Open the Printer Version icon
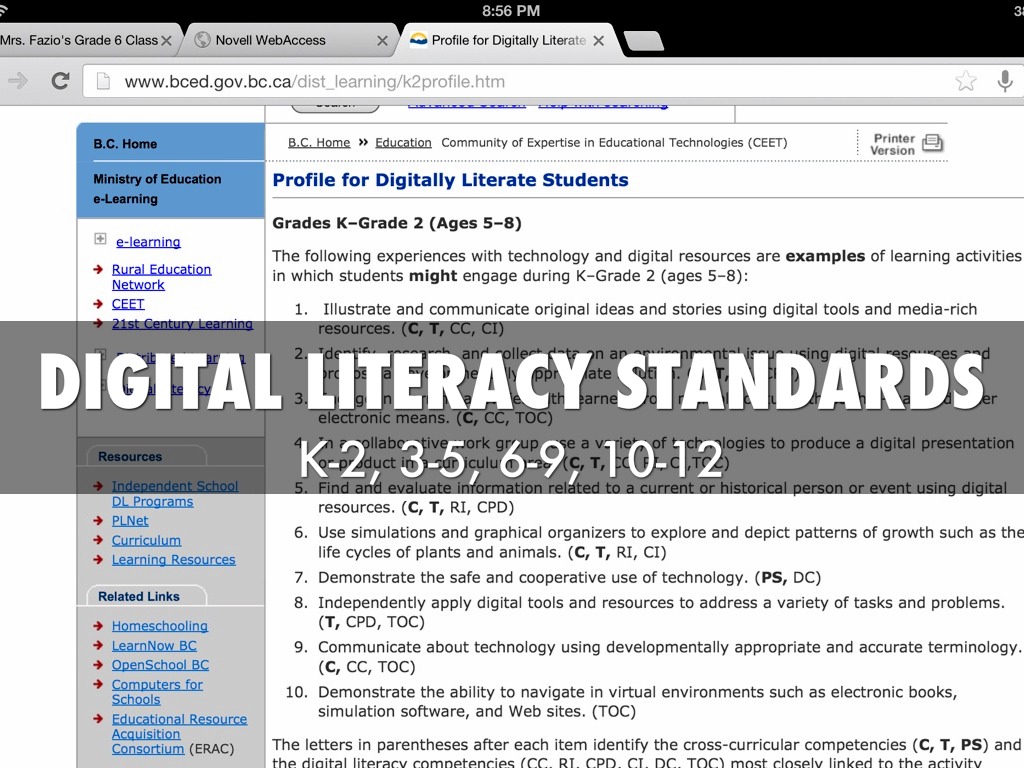The width and height of the screenshot is (1024, 768). coord(931,143)
